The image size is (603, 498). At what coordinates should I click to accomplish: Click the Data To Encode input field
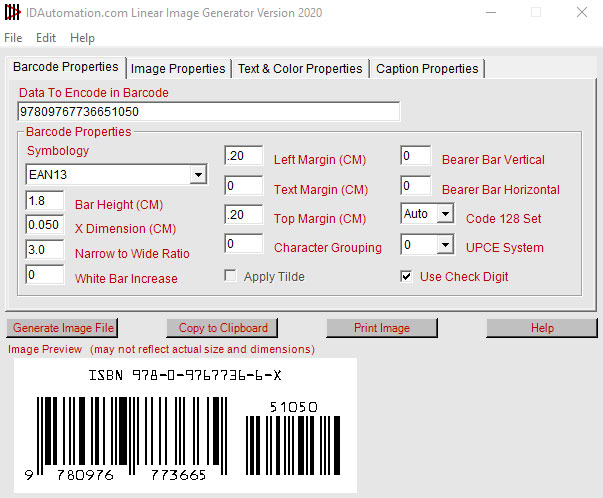point(209,112)
